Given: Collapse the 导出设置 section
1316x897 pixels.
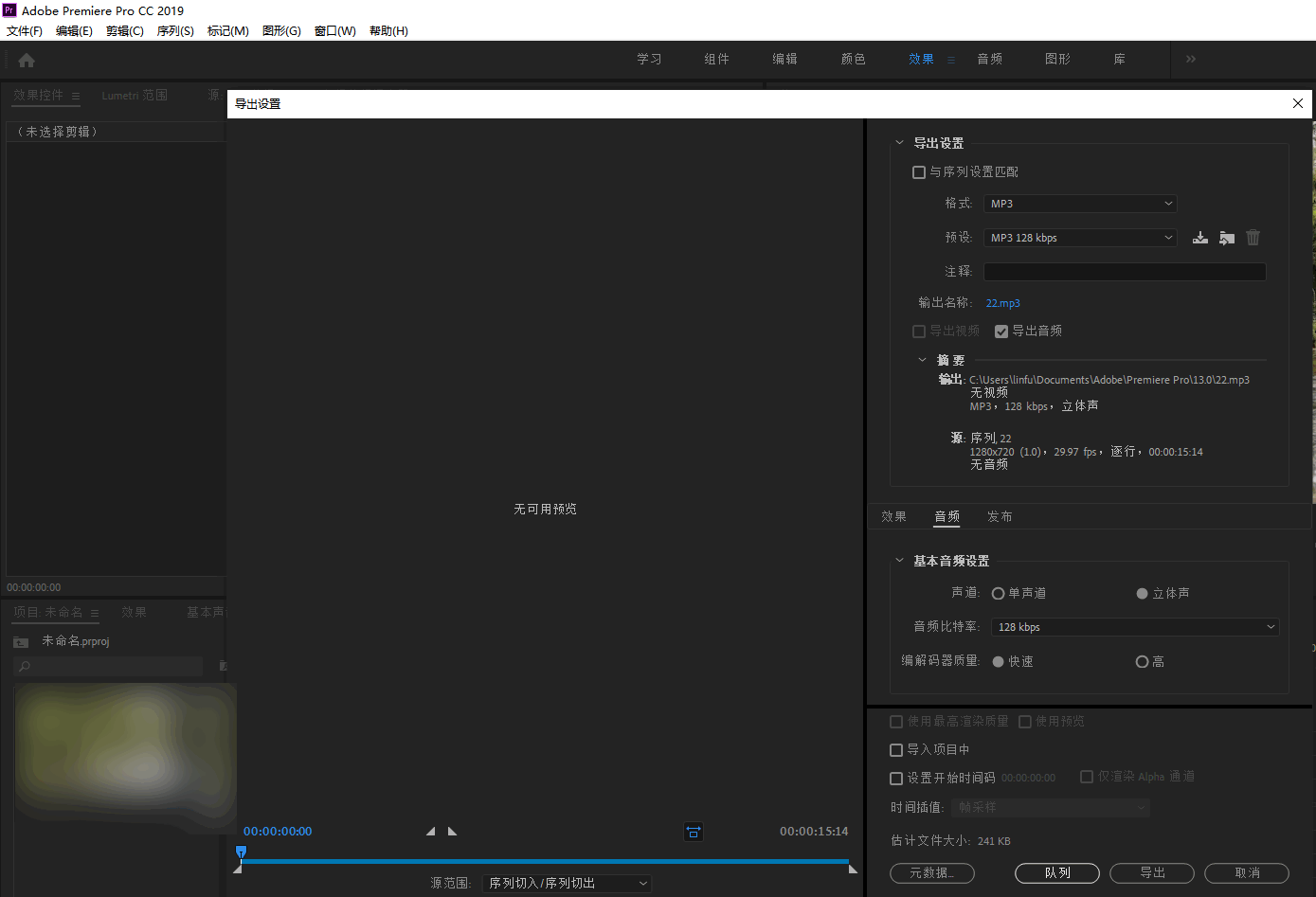Looking at the screenshot, I should pyautogui.click(x=899, y=143).
